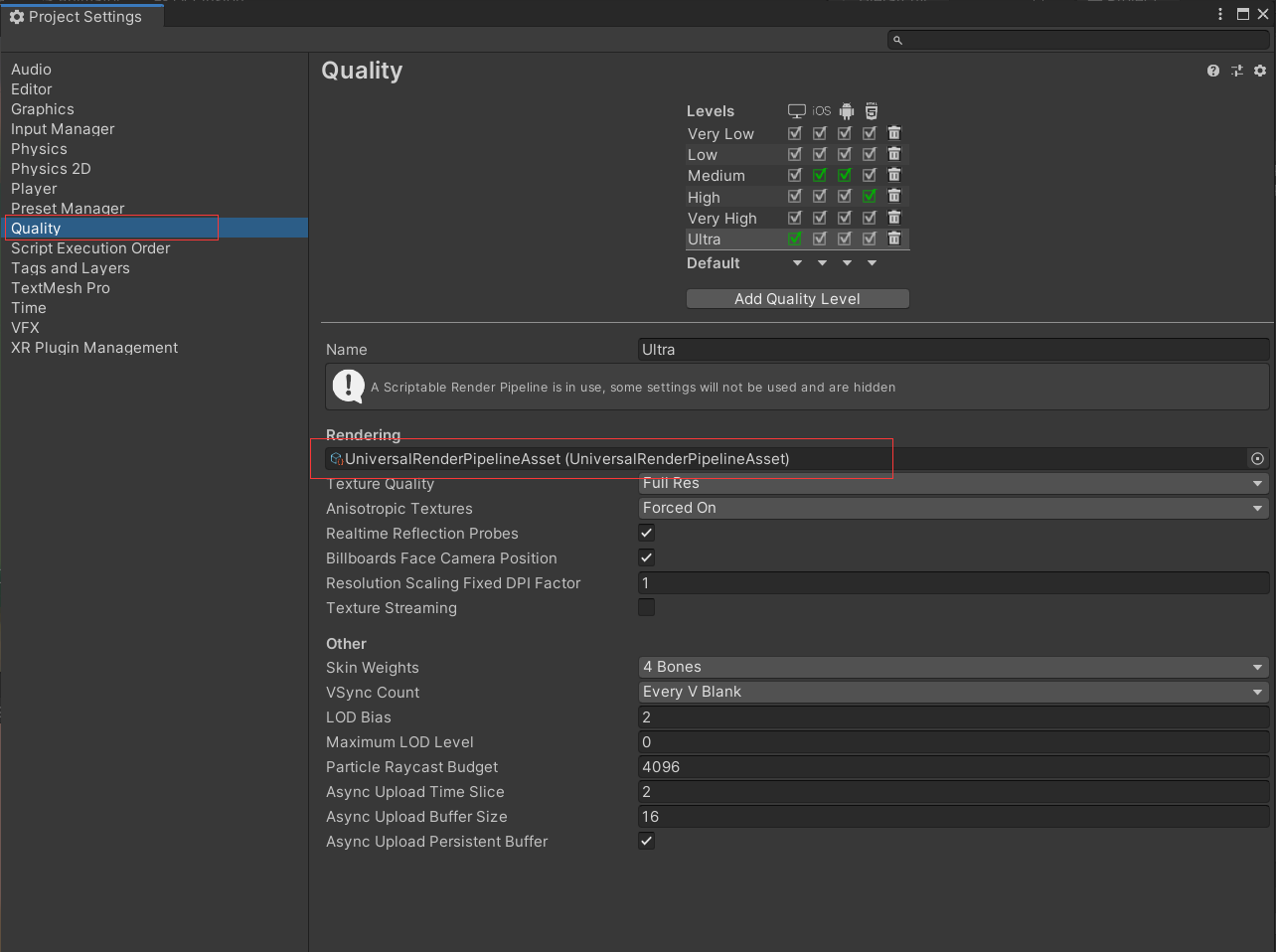Enable Texture Streaming
Image resolution: width=1276 pixels, height=952 pixels.
coord(646,606)
